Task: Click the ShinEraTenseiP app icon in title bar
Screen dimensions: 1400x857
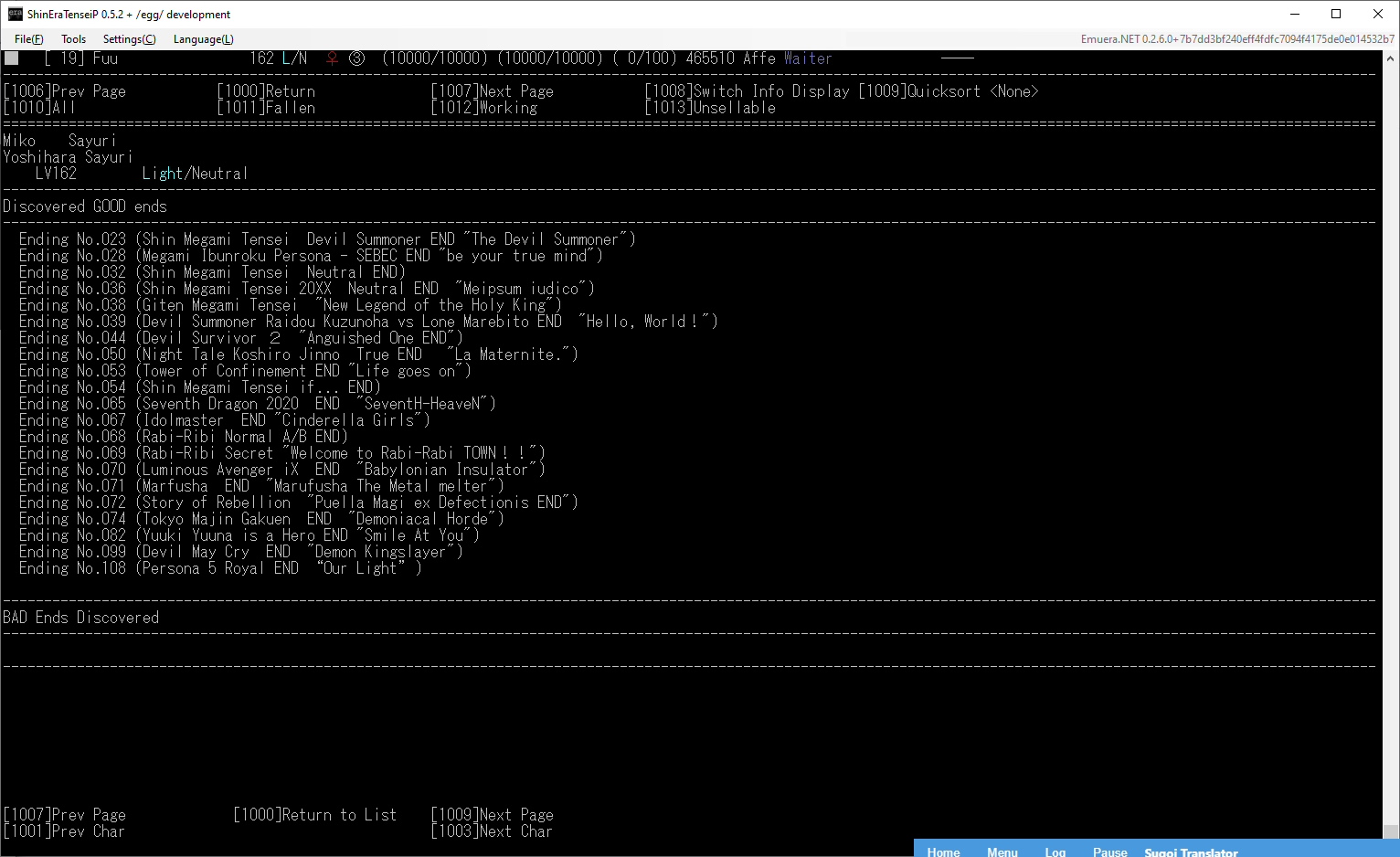Action: [15, 14]
